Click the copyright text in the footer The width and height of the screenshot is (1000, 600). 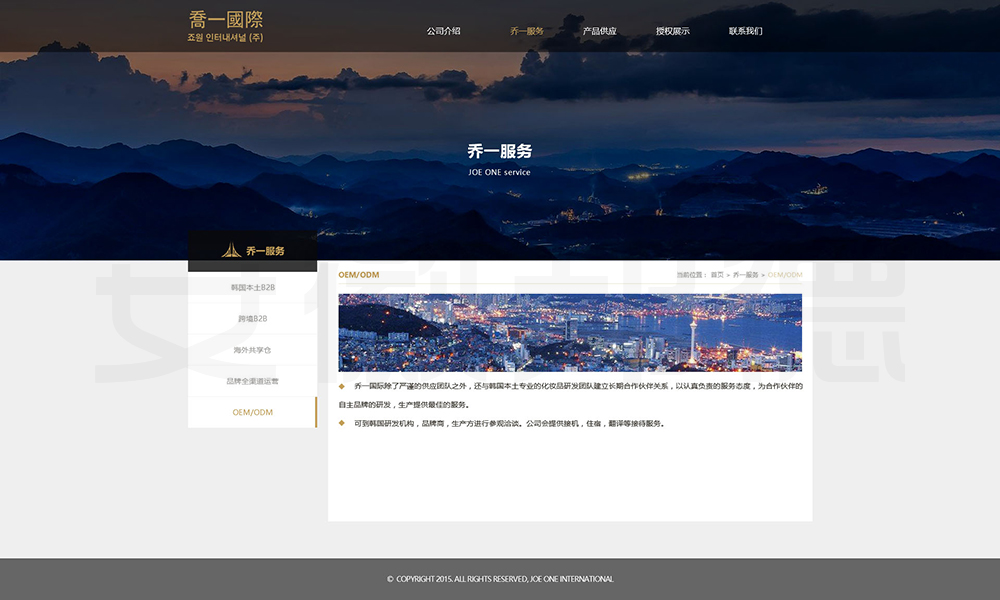click(x=500, y=579)
